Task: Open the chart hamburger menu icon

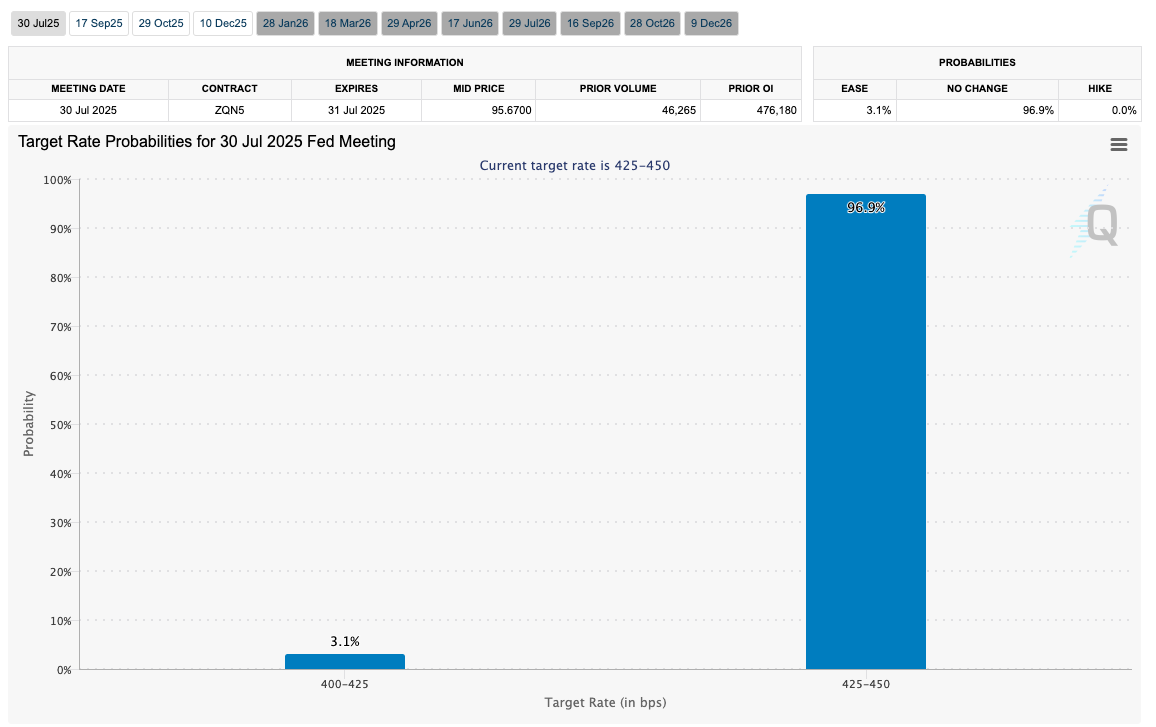Action: [1118, 145]
